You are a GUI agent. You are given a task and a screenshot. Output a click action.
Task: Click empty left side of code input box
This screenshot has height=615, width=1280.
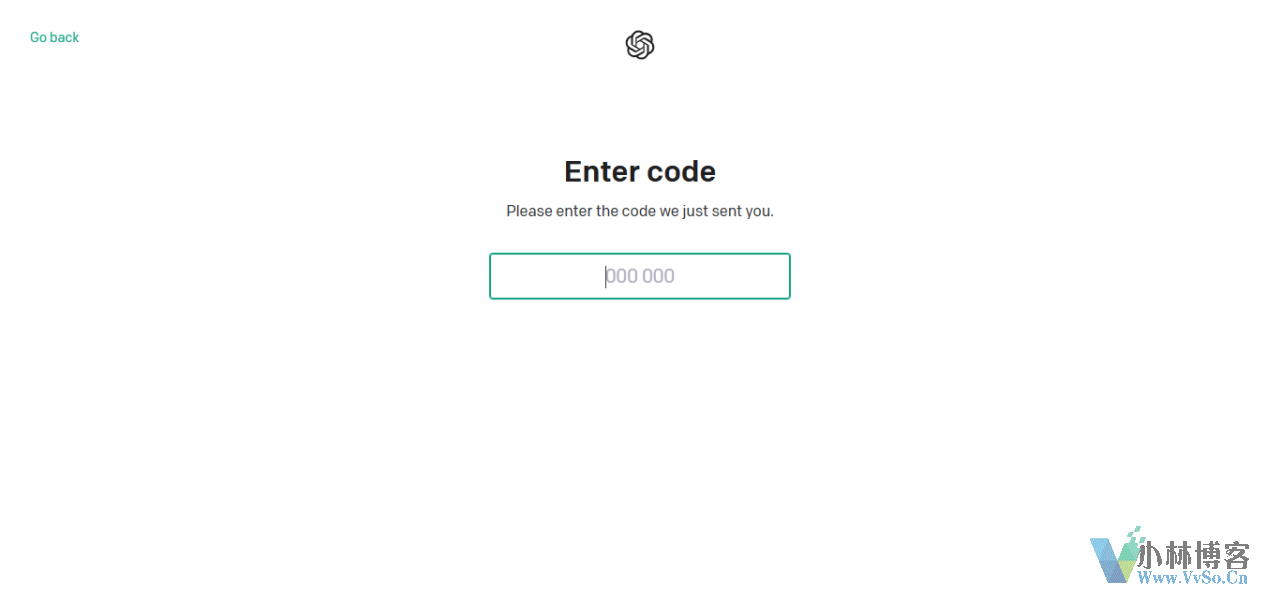click(x=547, y=276)
